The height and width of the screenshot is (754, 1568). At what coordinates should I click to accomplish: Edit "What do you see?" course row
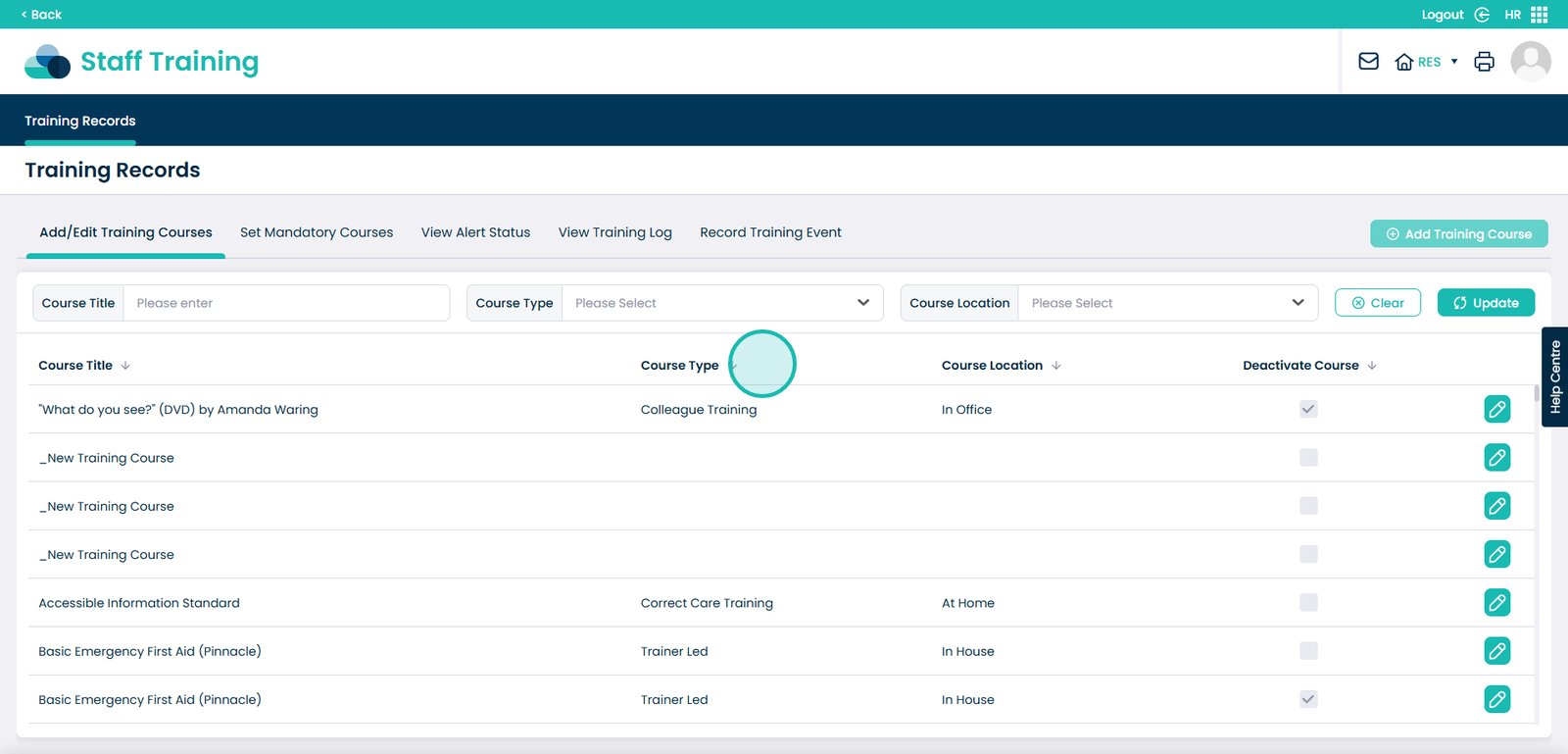click(1496, 409)
